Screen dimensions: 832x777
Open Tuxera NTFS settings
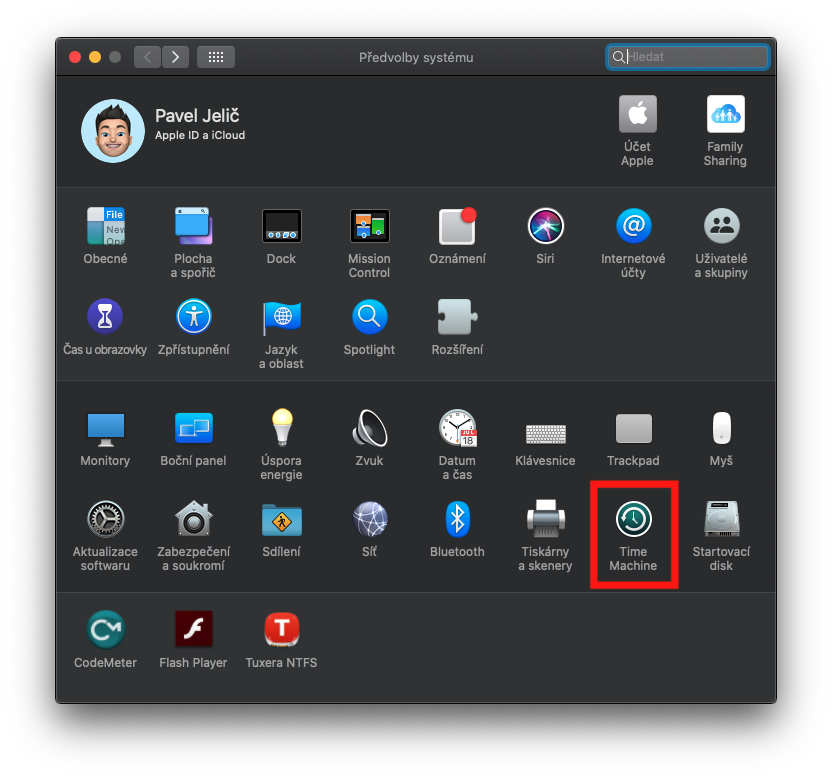tap(281, 629)
